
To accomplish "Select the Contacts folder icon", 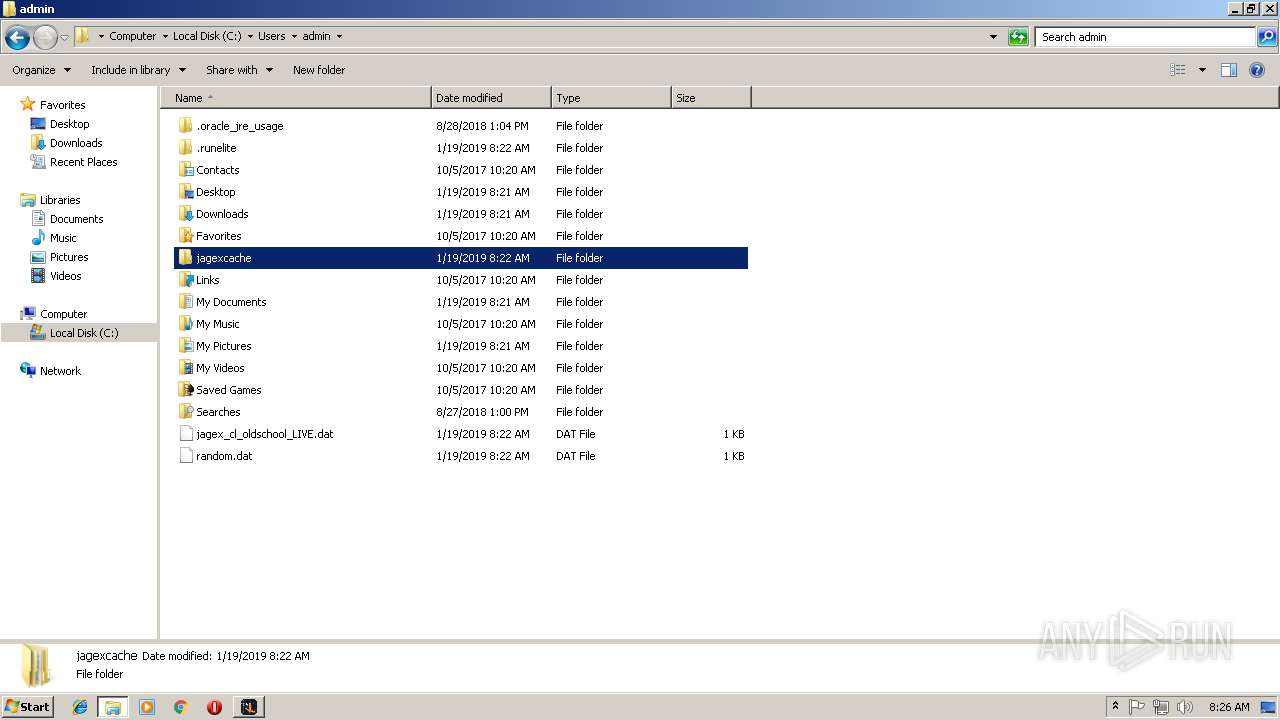I will click(185, 170).
